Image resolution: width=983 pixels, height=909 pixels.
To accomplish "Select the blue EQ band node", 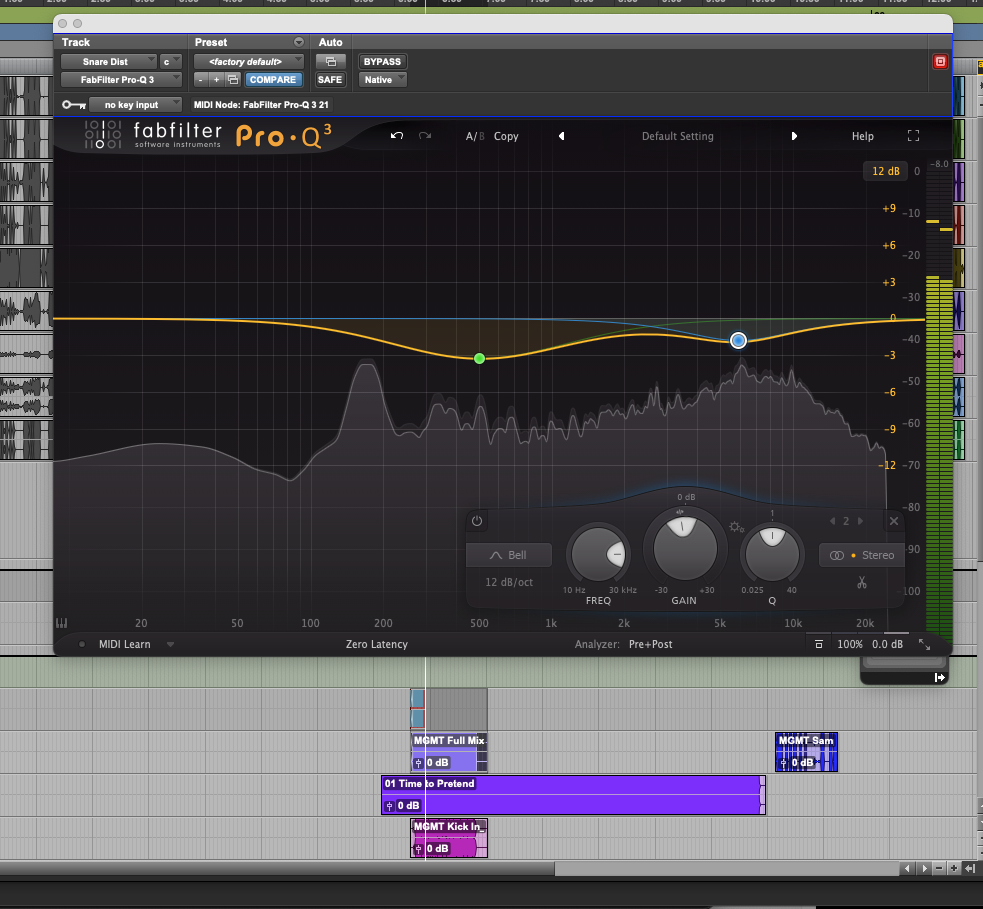I will (x=738, y=340).
